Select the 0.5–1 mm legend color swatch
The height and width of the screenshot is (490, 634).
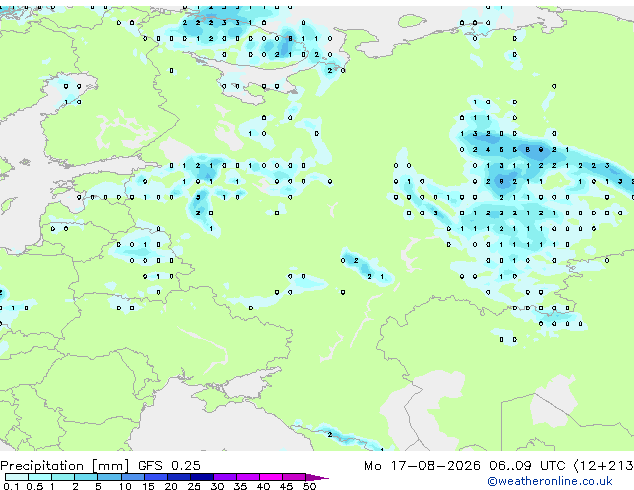pos(40,477)
